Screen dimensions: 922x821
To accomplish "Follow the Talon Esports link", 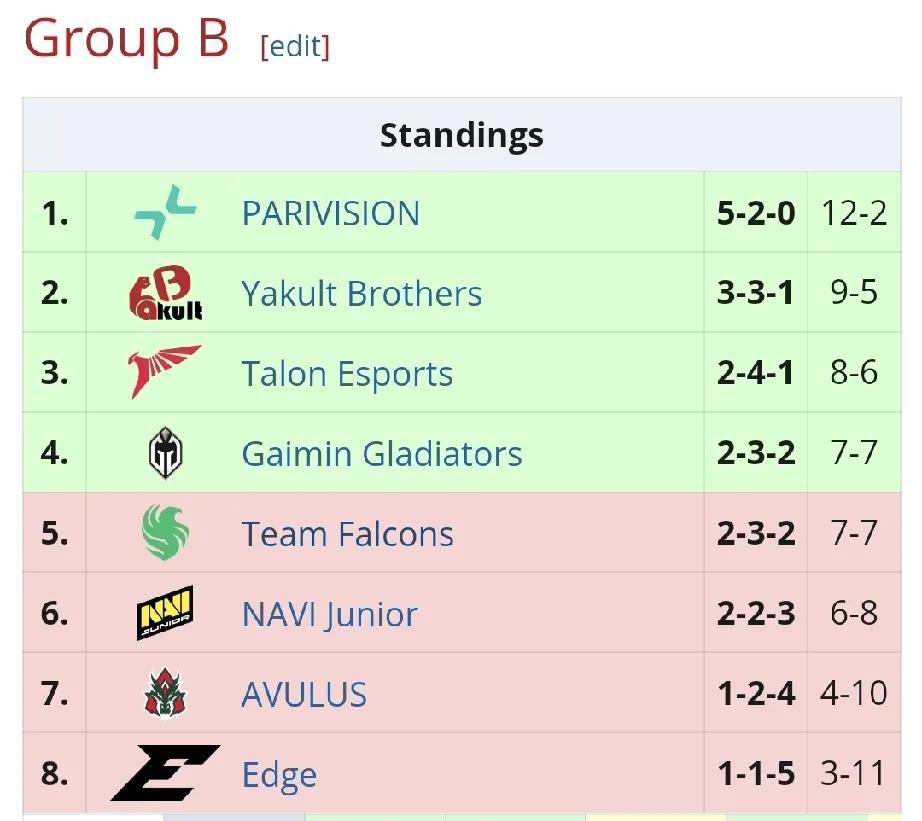I will pos(347,374).
